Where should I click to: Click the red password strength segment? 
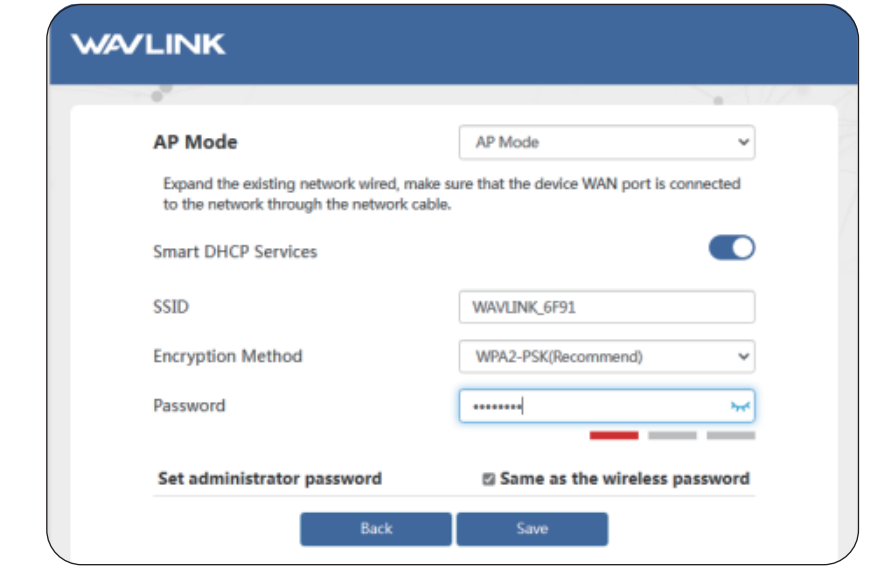[613, 435]
